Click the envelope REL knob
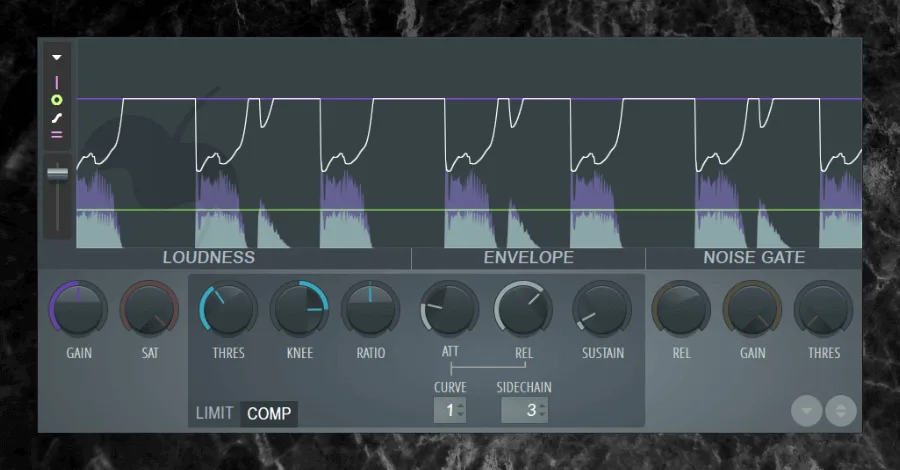900x470 pixels. [x=523, y=309]
